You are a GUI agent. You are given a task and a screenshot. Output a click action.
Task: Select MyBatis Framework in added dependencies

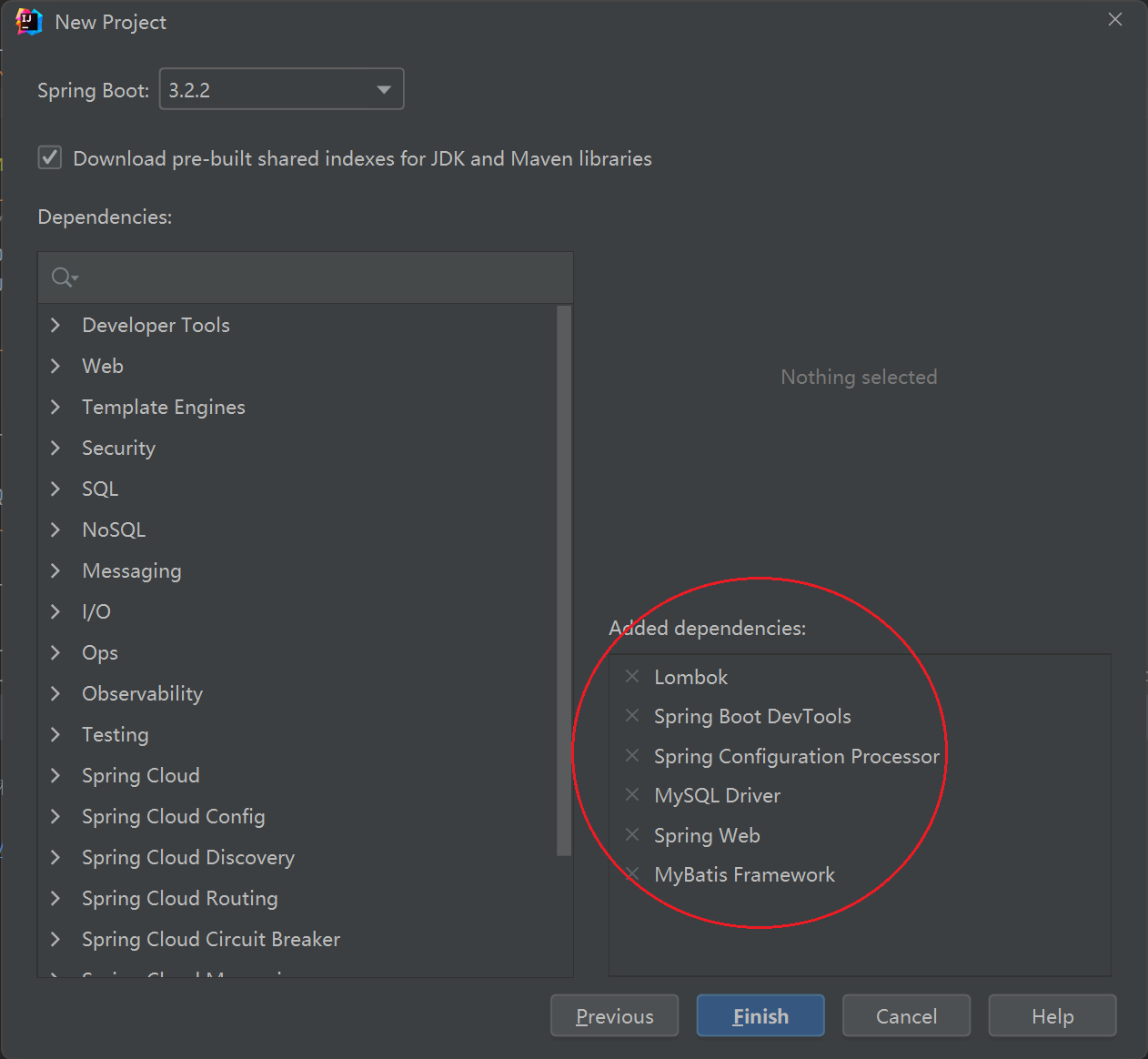pyautogui.click(x=744, y=874)
